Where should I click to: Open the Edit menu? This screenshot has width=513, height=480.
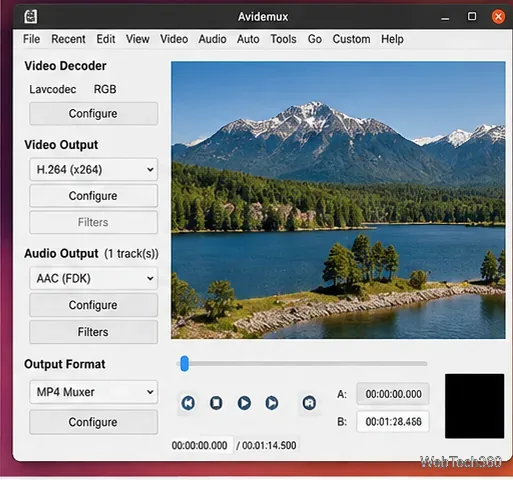click(106, 39)
